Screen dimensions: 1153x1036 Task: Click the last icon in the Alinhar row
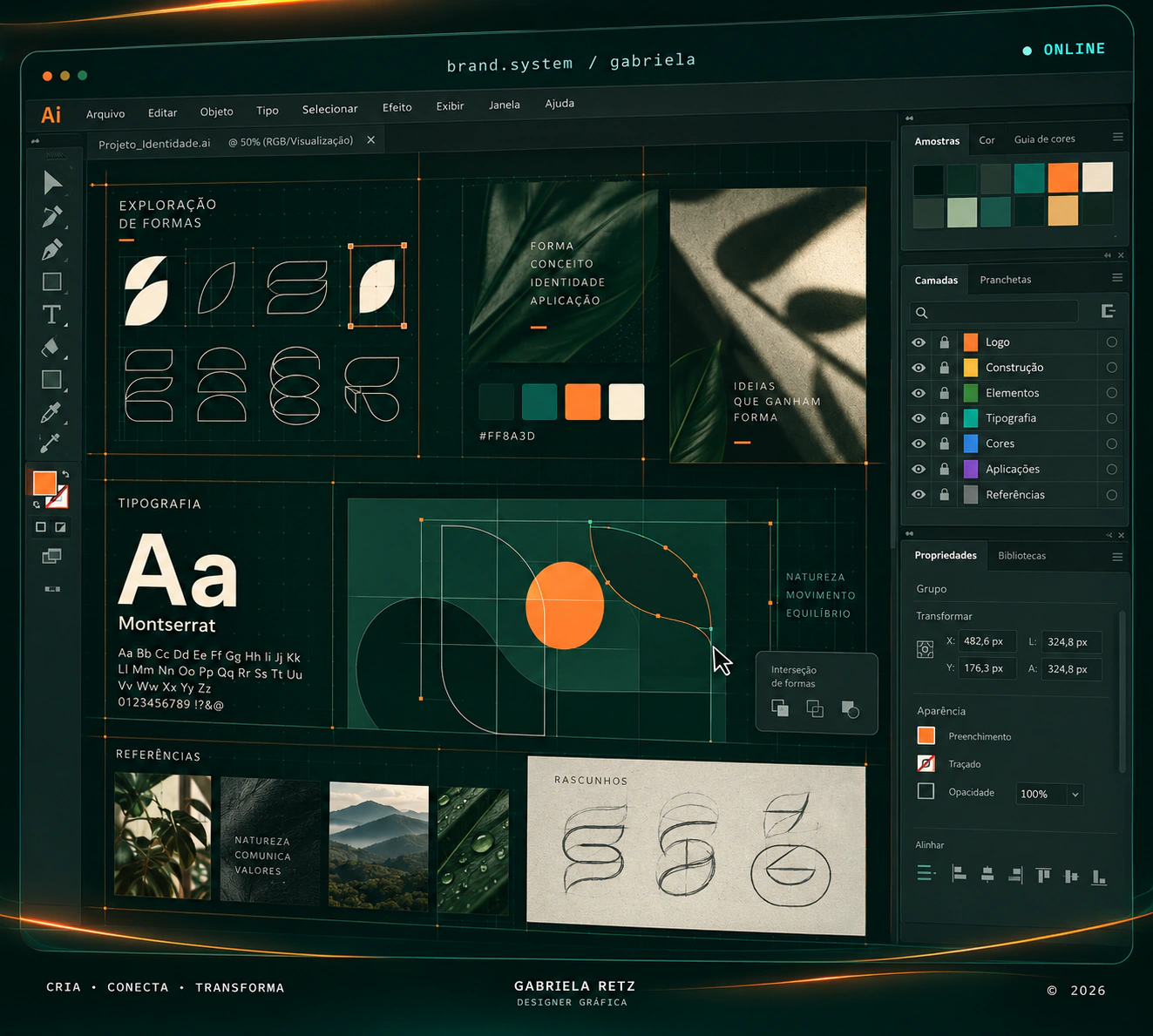tap(1100, 876)
